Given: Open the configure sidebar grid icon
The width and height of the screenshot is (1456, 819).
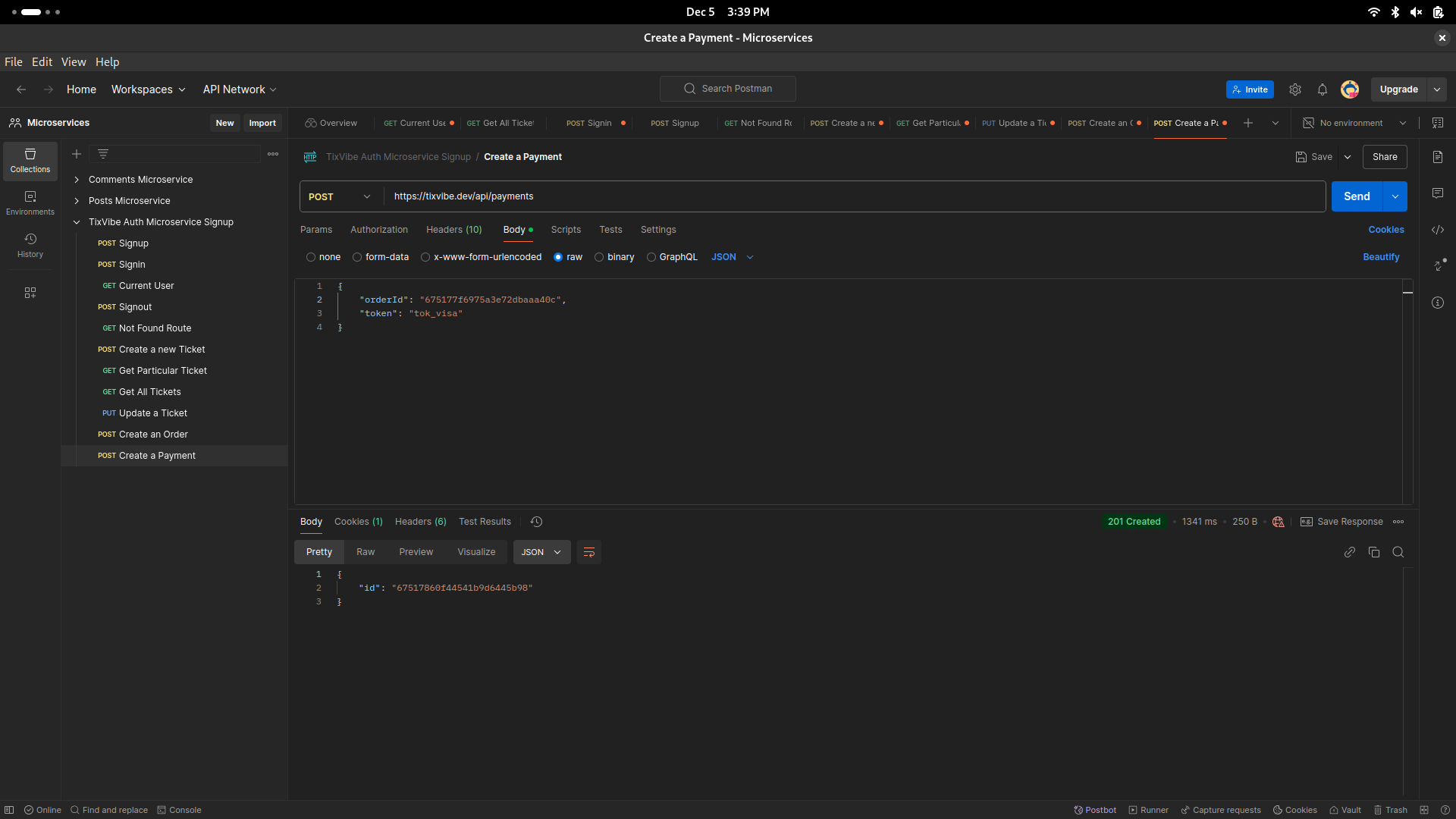Looking at the screenshot, I should pyautogui.click(x=30, y=293).
